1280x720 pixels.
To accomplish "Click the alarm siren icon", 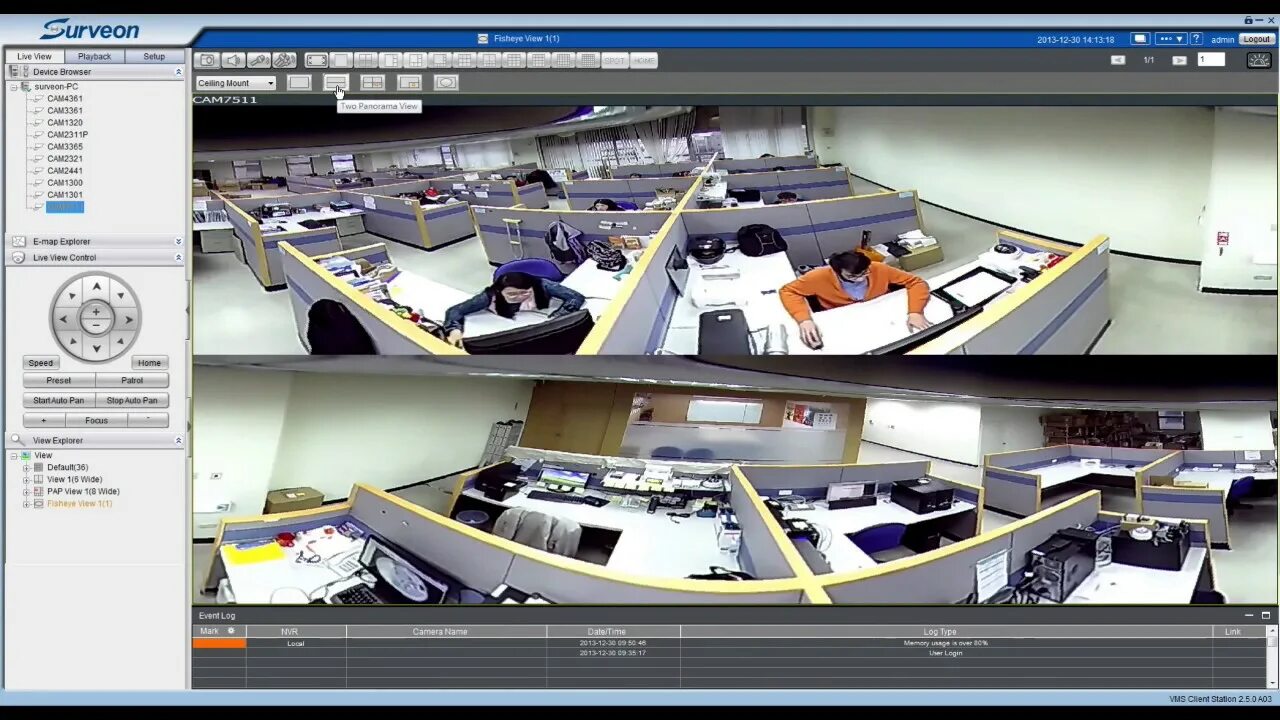I will click(1259, 60).
